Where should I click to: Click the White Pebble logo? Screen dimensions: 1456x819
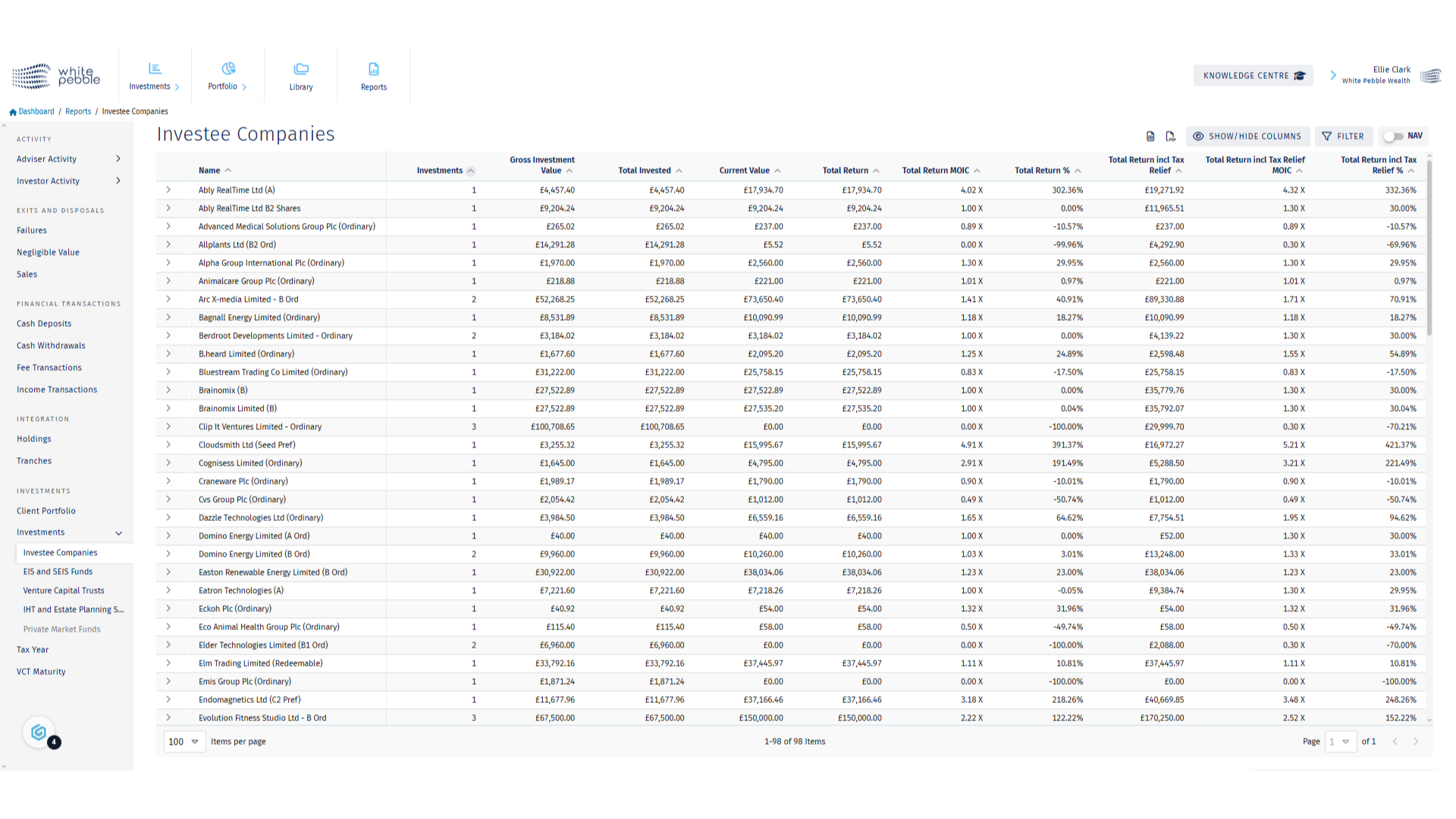[57, 76]
